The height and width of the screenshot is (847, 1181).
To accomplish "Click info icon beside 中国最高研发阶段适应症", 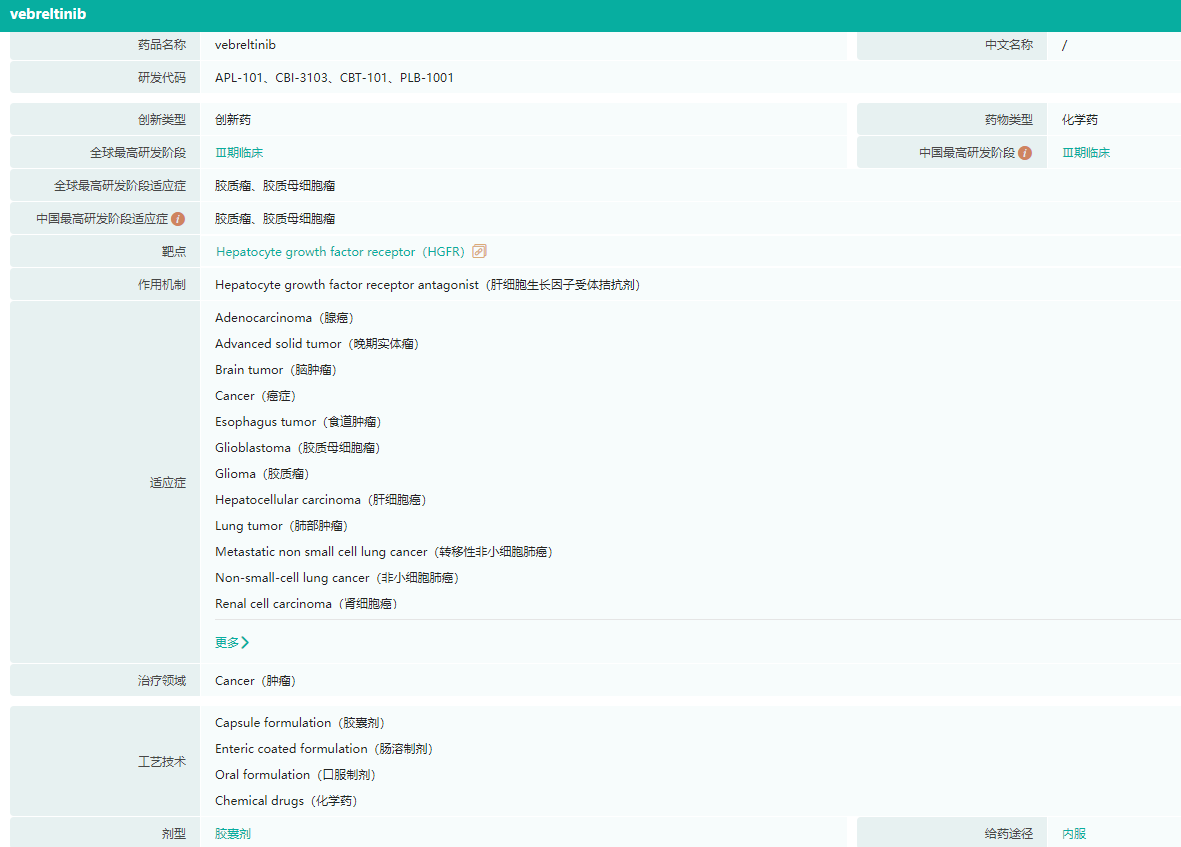I will (x=178, y=219).
